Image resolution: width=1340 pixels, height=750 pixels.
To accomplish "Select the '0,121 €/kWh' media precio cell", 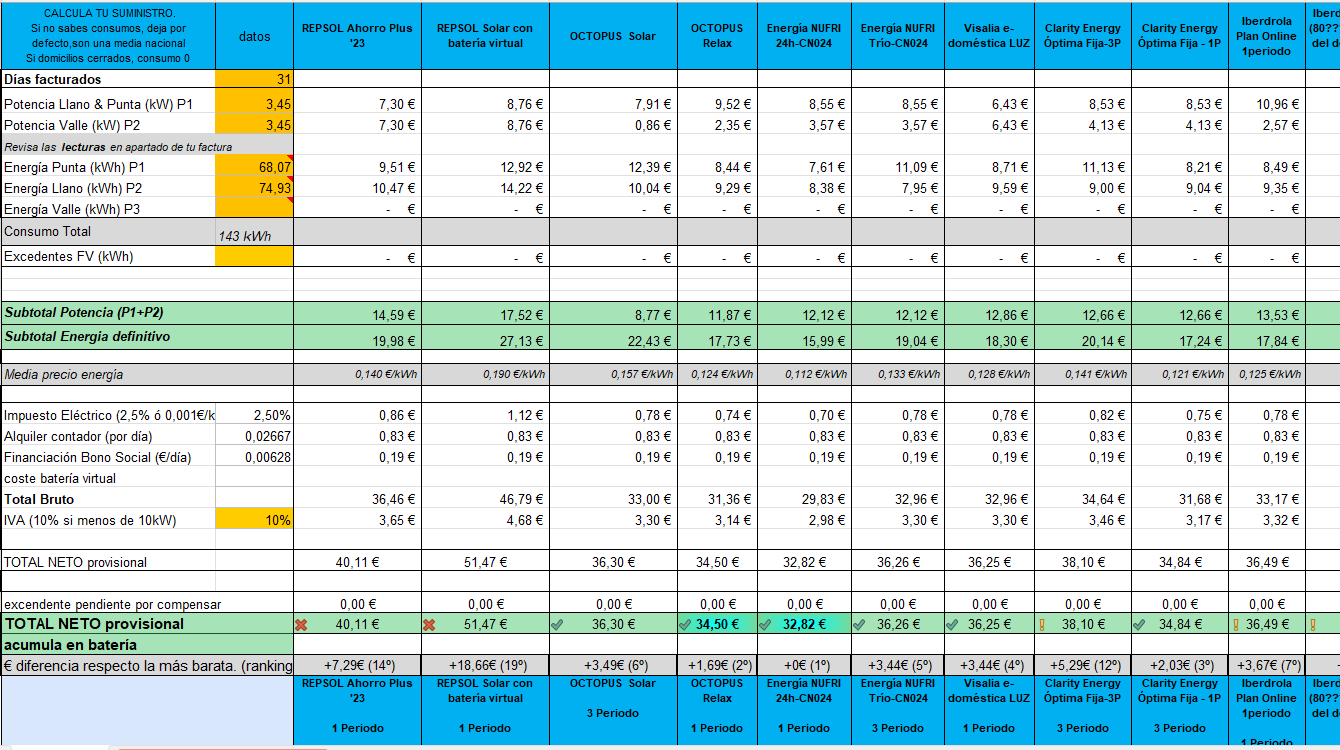I will tap(1180, 374).
